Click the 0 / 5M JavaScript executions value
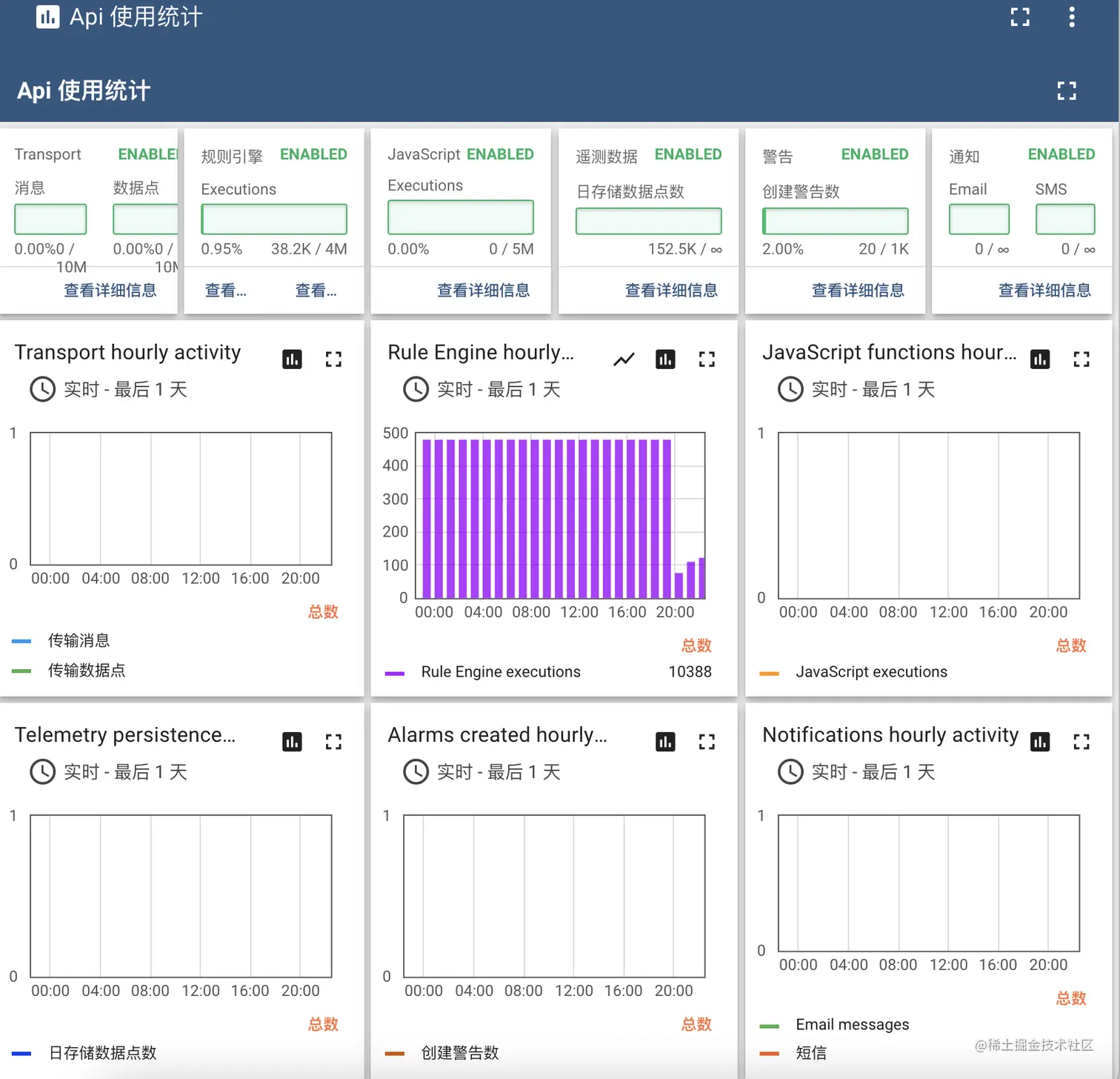The width and height of the screenshot is (1120, 1079). pyautogui.click(x=511, y=249)
